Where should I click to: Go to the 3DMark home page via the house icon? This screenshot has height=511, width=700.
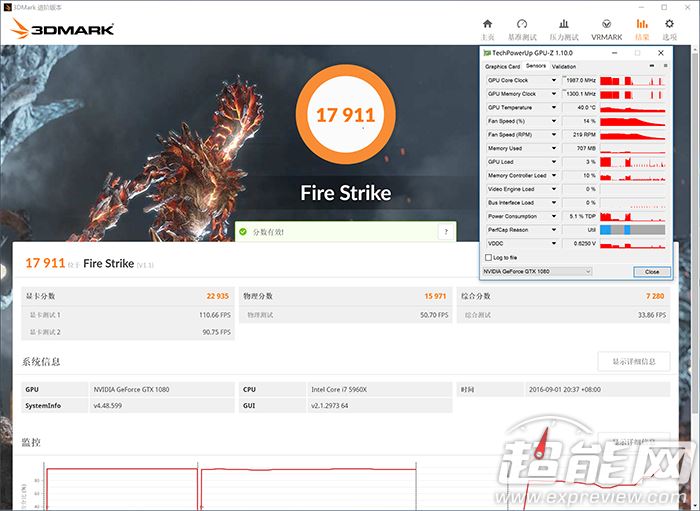point(488,24)
